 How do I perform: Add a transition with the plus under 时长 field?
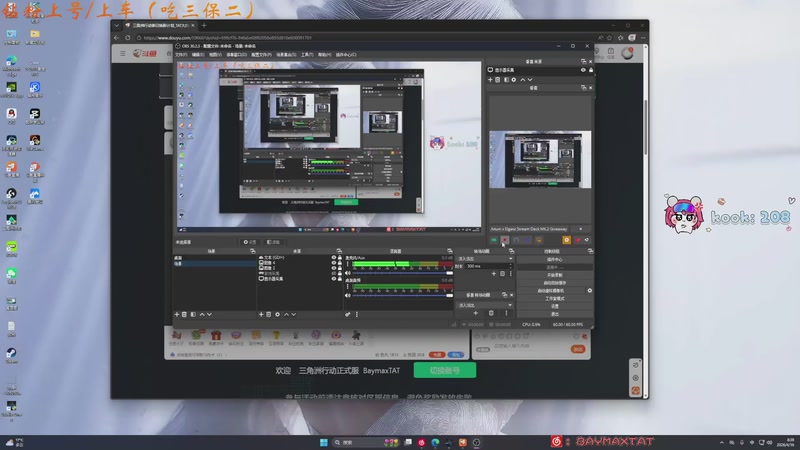coord(493,273)
